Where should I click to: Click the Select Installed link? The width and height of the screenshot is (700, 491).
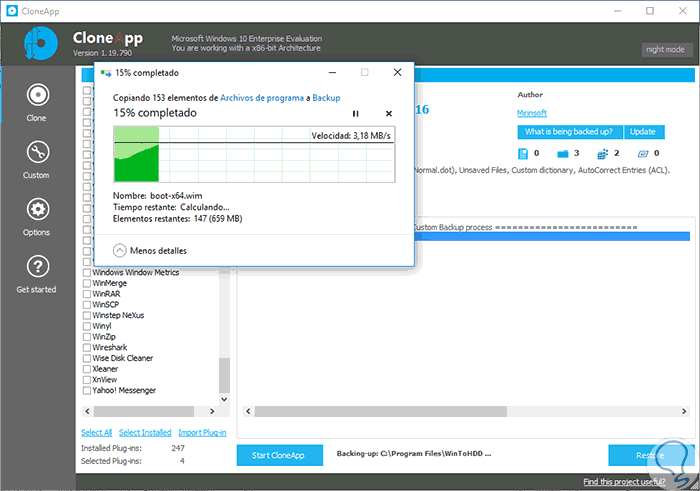click(x=145, y=433)
